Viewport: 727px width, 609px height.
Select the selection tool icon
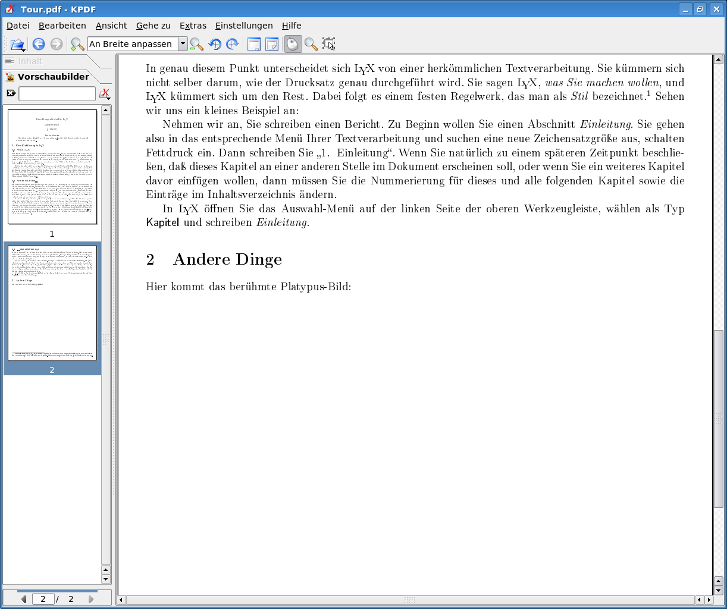coord(329,44)
